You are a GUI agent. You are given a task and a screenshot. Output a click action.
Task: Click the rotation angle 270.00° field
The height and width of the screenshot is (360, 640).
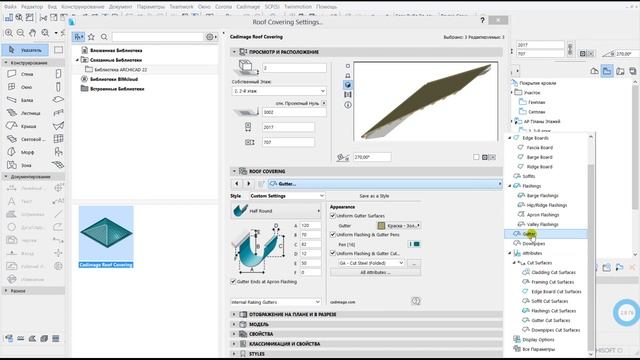pyautogui.click(x=372, y=157)
